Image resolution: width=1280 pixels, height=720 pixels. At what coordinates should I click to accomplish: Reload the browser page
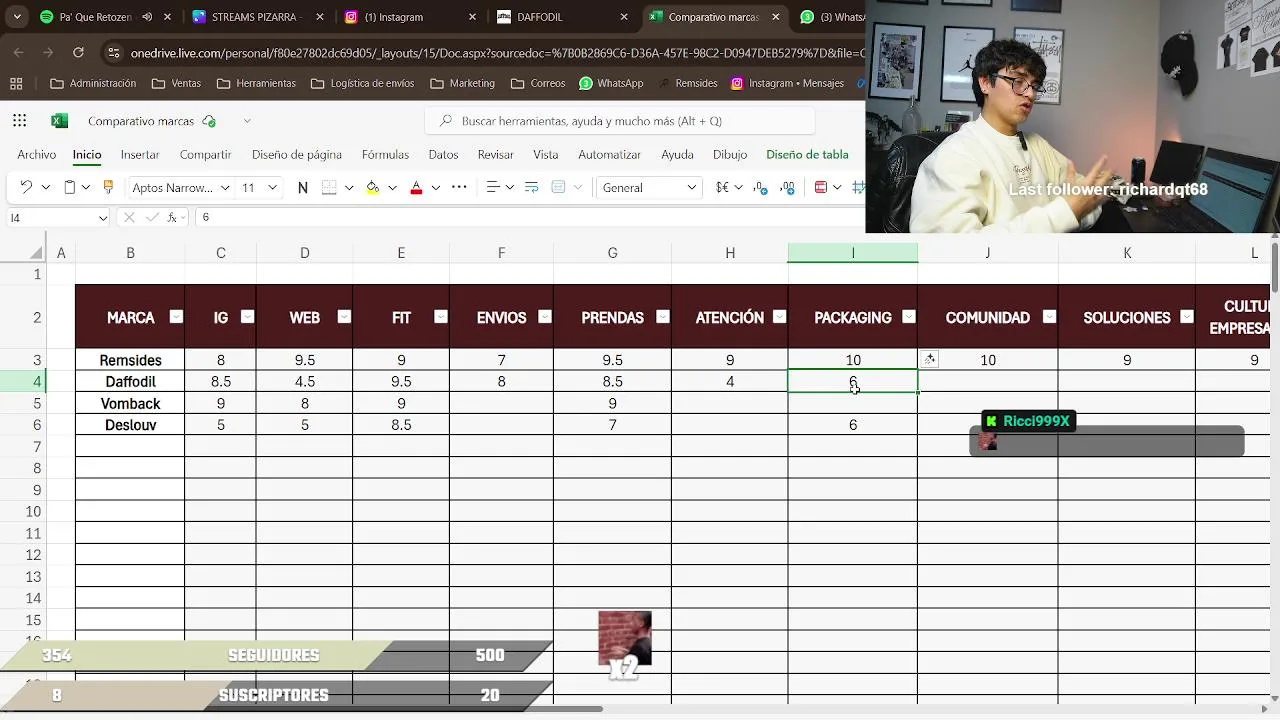[x=78, y=52]
